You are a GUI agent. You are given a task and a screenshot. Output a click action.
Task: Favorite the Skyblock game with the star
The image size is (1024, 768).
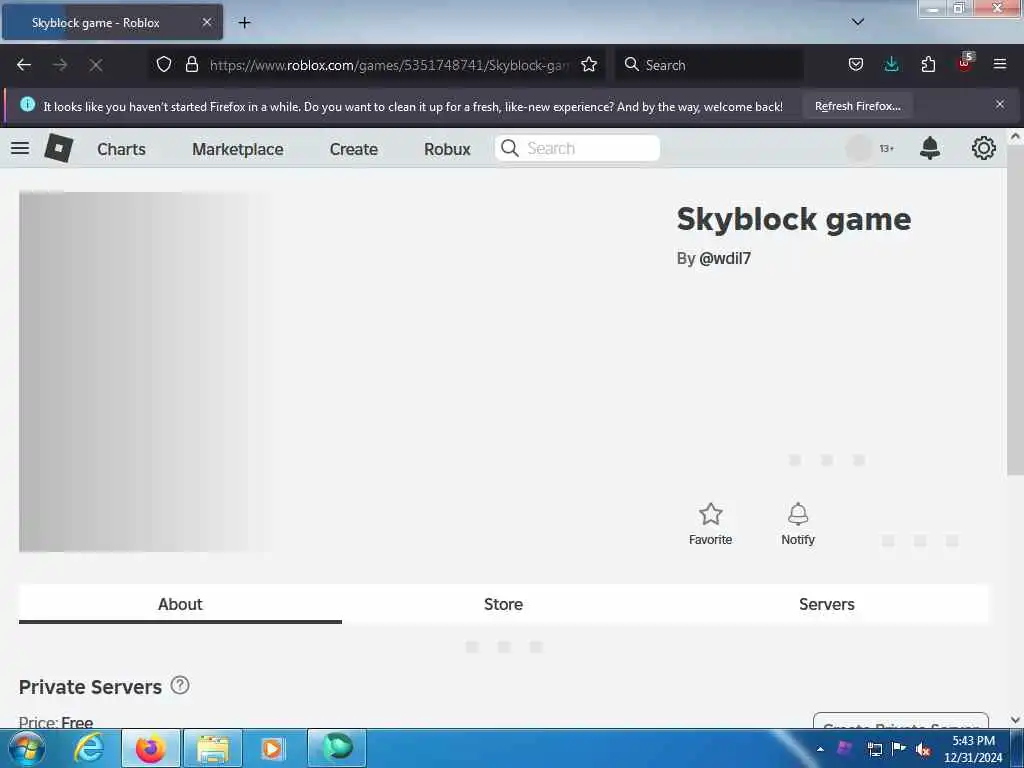[711, 514]
